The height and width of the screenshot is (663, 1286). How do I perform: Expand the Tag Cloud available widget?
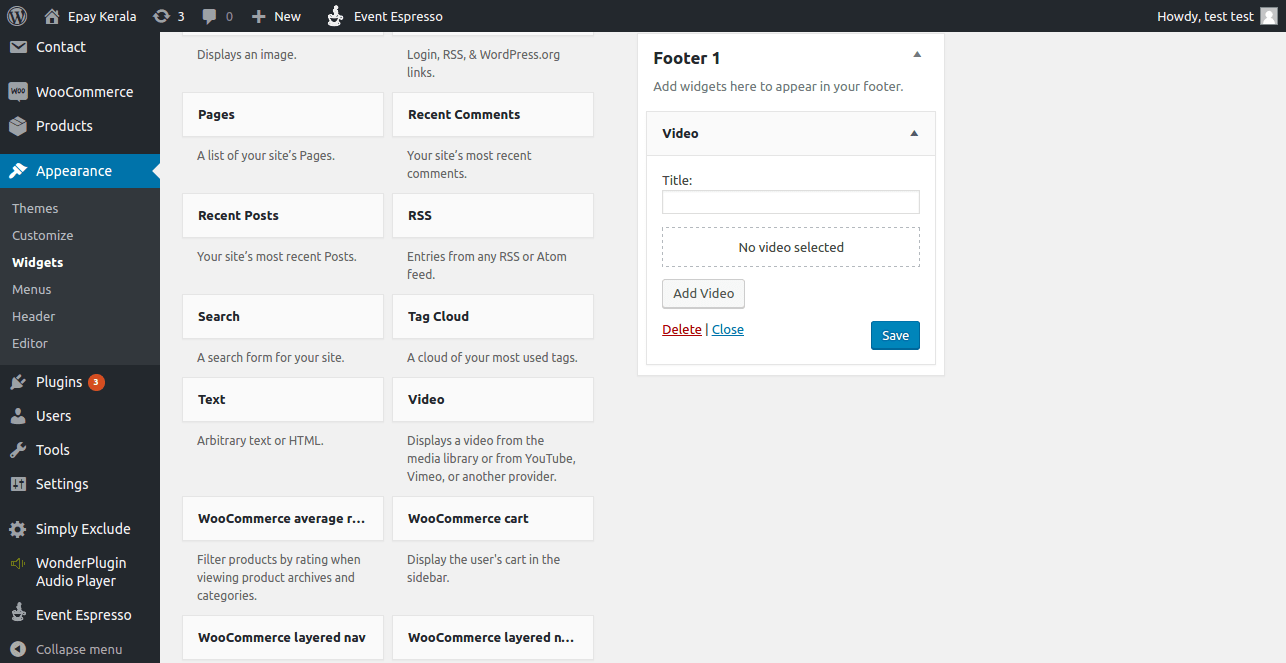pyautogui.click(x=492, y=316)
